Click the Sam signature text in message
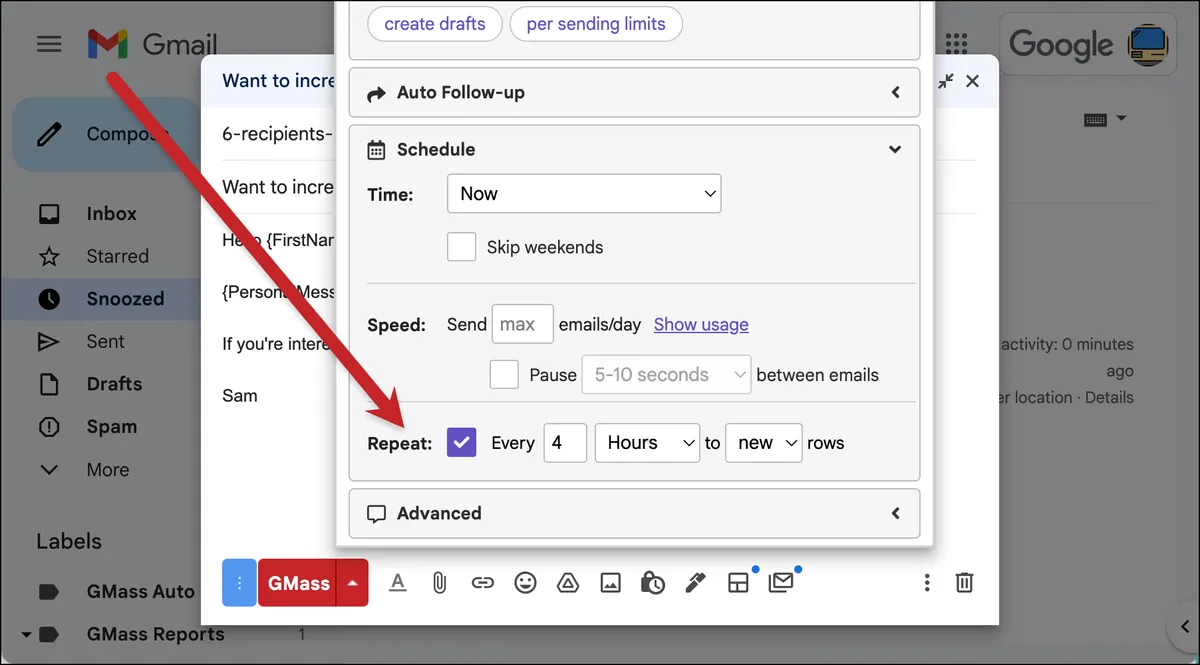The width and height of the screenshot is (1200, 665). pyautogui.click(x=240, y=396)
